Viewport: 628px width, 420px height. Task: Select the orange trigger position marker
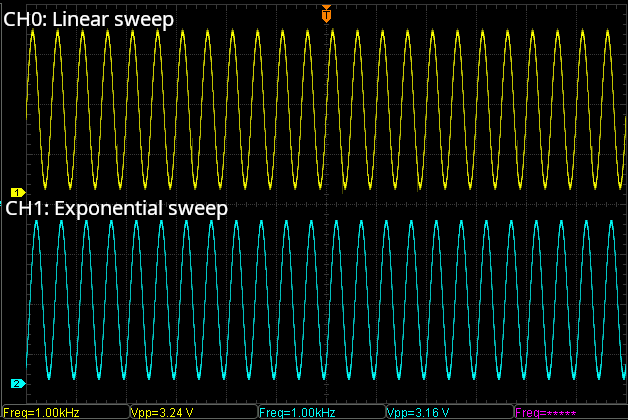[x=326, y=14]
